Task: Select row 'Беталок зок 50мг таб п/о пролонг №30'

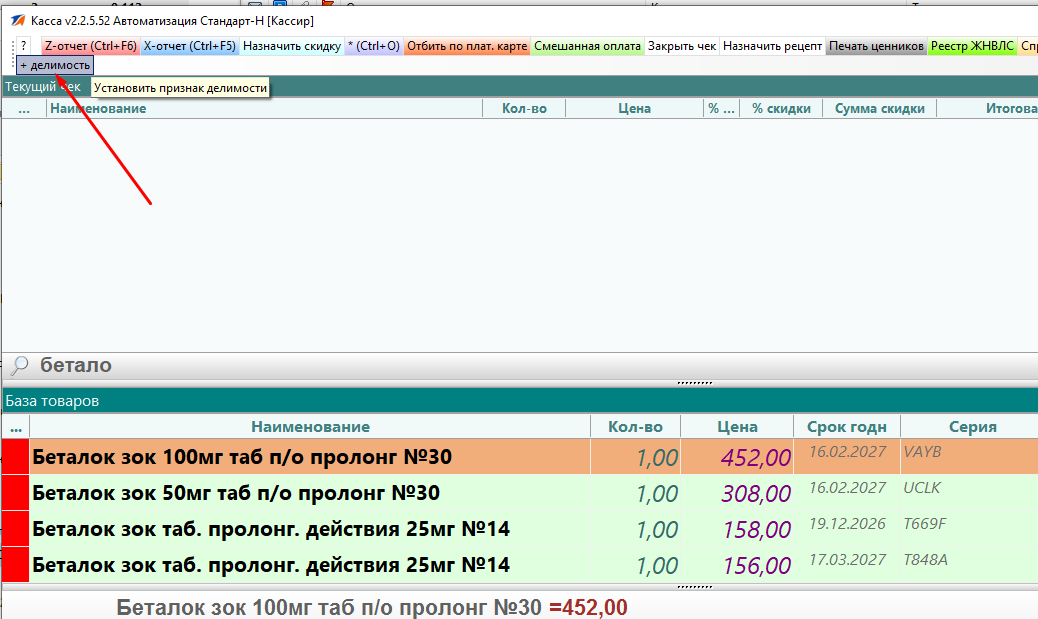Action: pos(520,493)
